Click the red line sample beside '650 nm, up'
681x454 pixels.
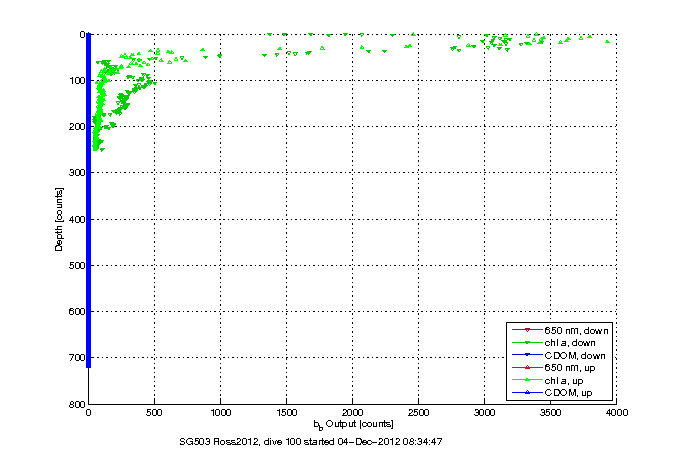[527, 368]
